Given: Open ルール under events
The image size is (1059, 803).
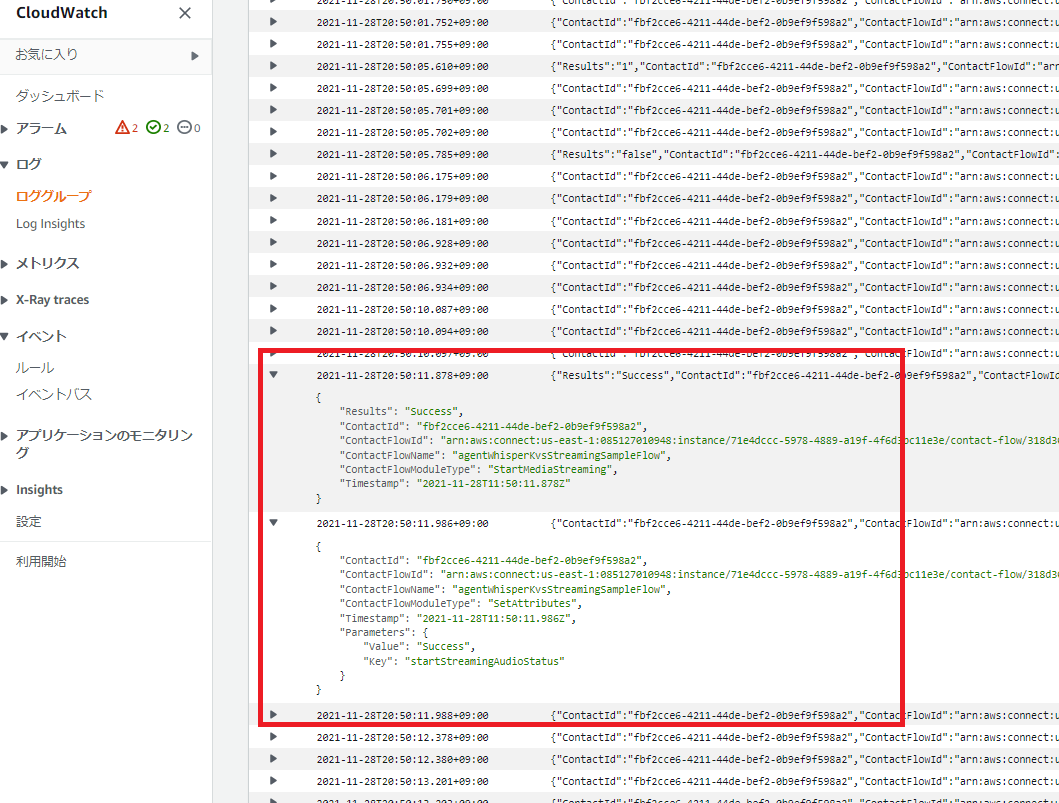Looking at the screenshot, I should [34, 368].
